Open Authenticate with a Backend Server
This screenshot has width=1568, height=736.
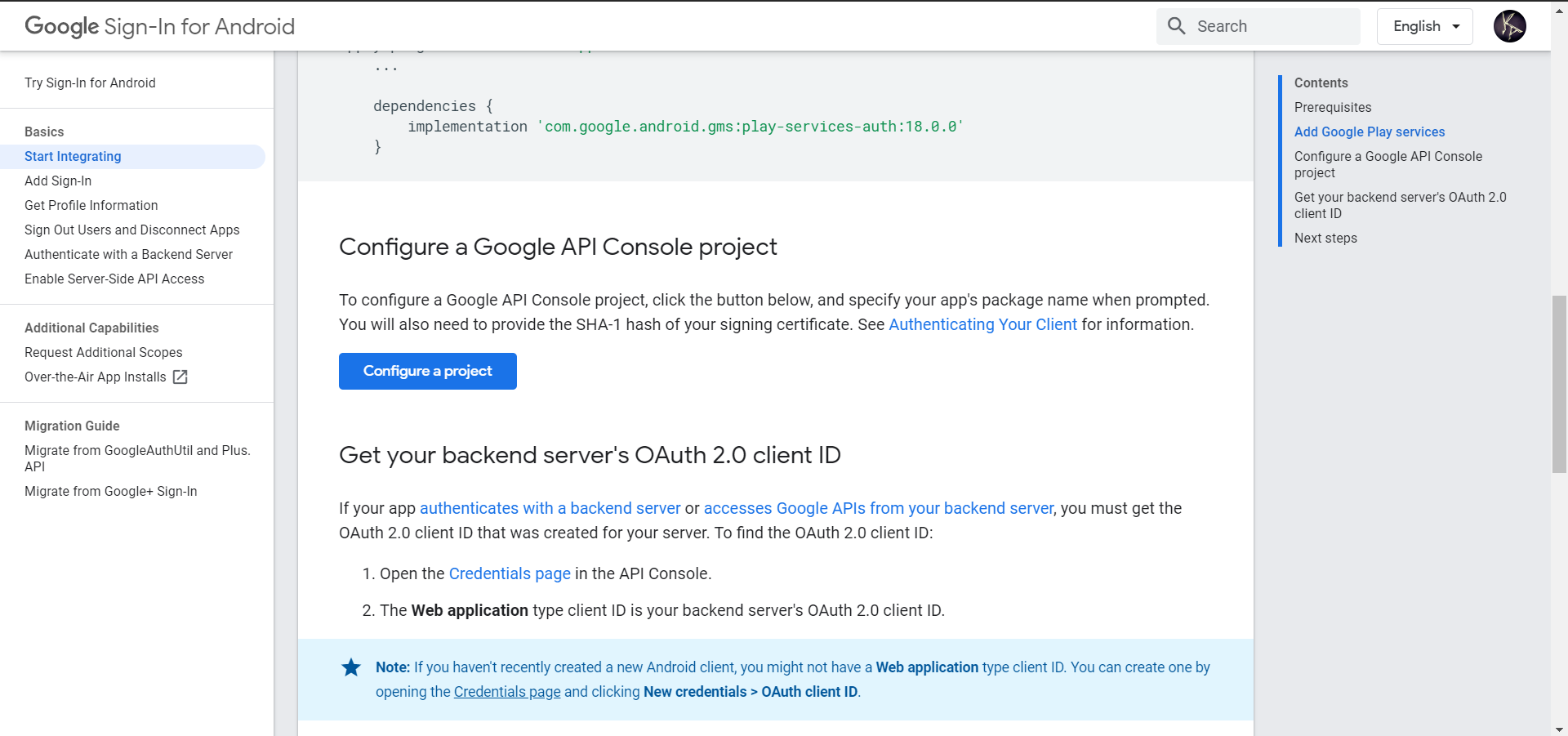pos(129,254)
